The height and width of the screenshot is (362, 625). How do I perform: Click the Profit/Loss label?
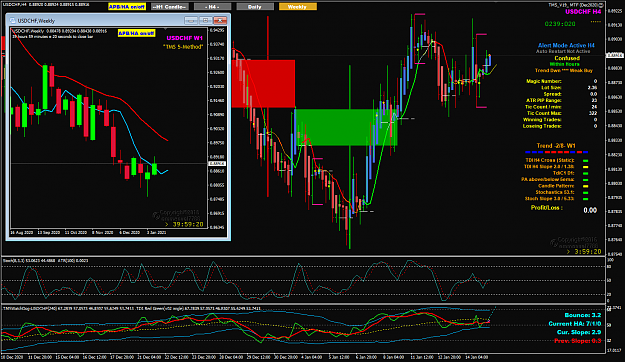(546, 208)
